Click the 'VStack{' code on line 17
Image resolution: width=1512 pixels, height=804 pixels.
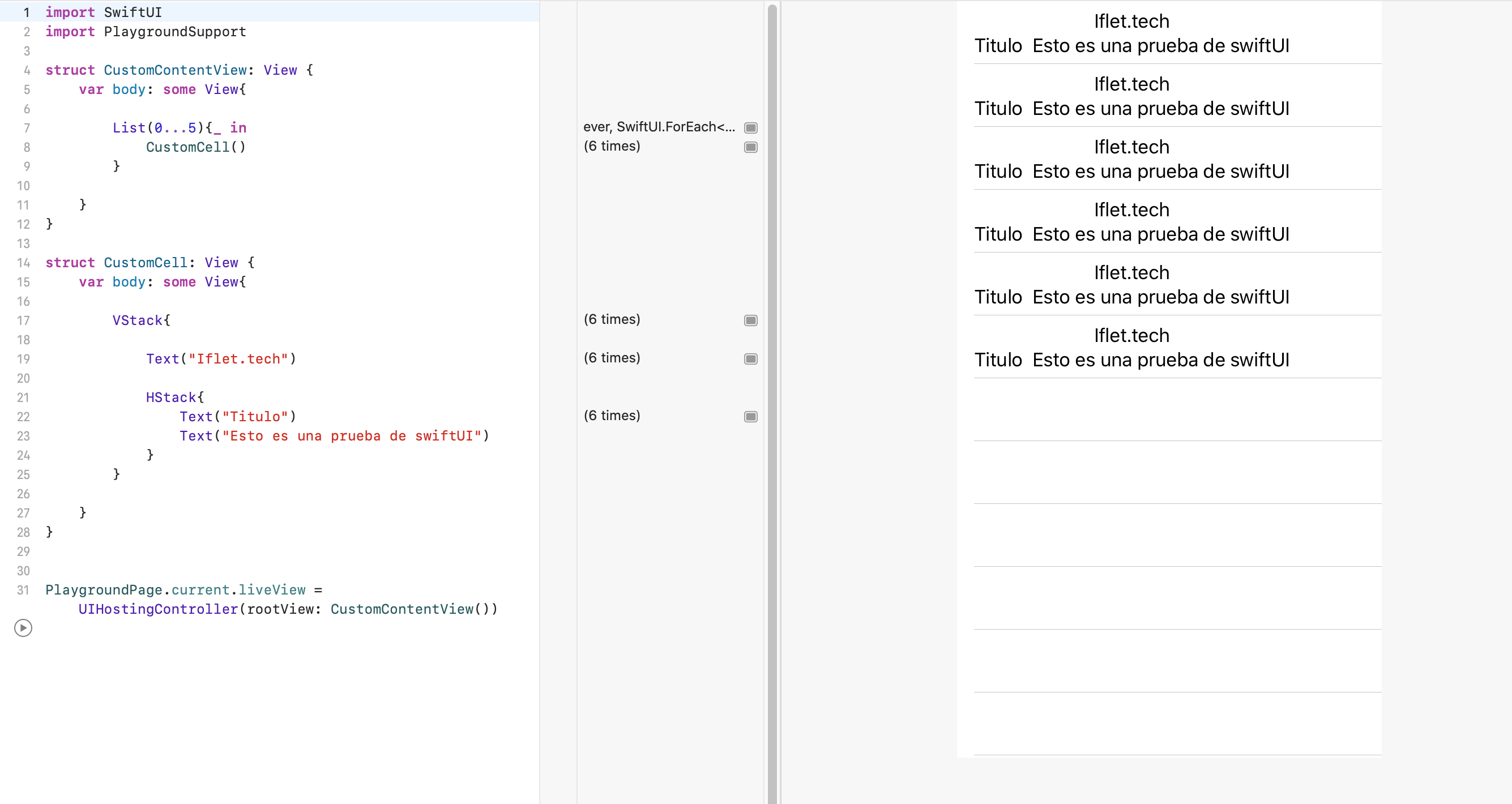point(142,320)
